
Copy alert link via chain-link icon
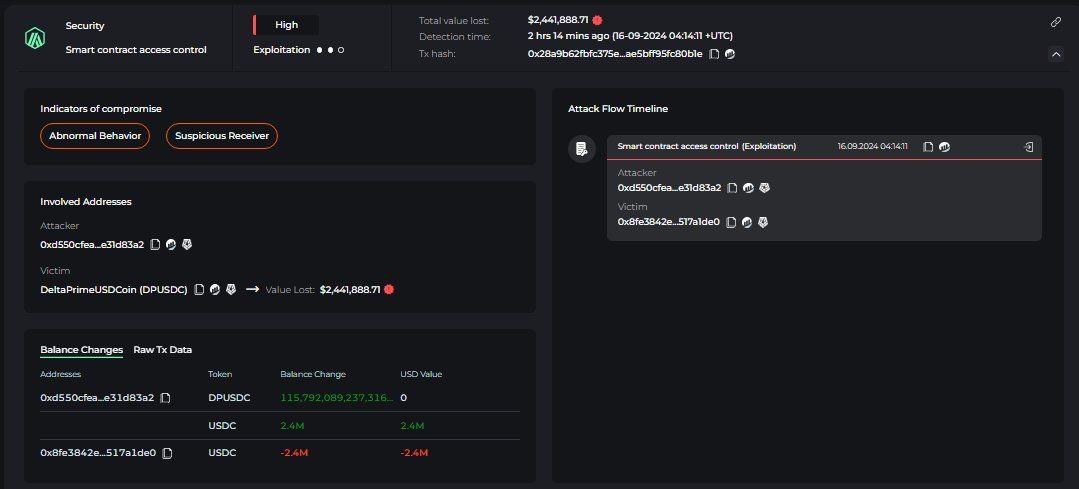[1056, 22]
